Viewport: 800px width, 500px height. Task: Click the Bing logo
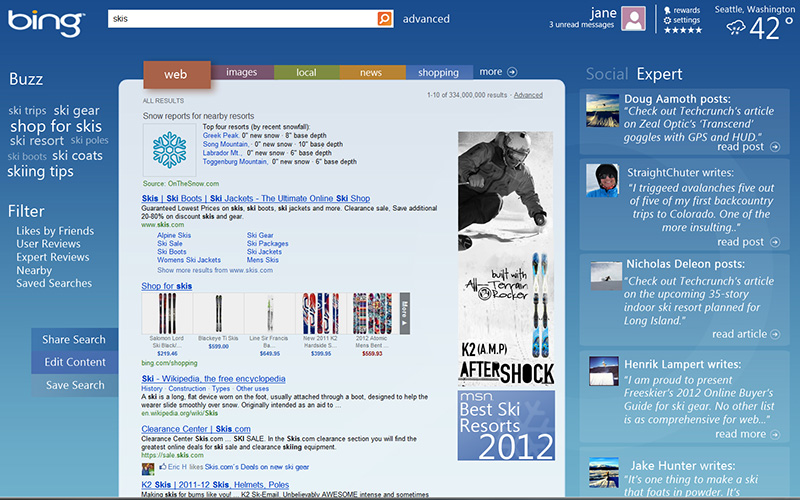[45, 22]
